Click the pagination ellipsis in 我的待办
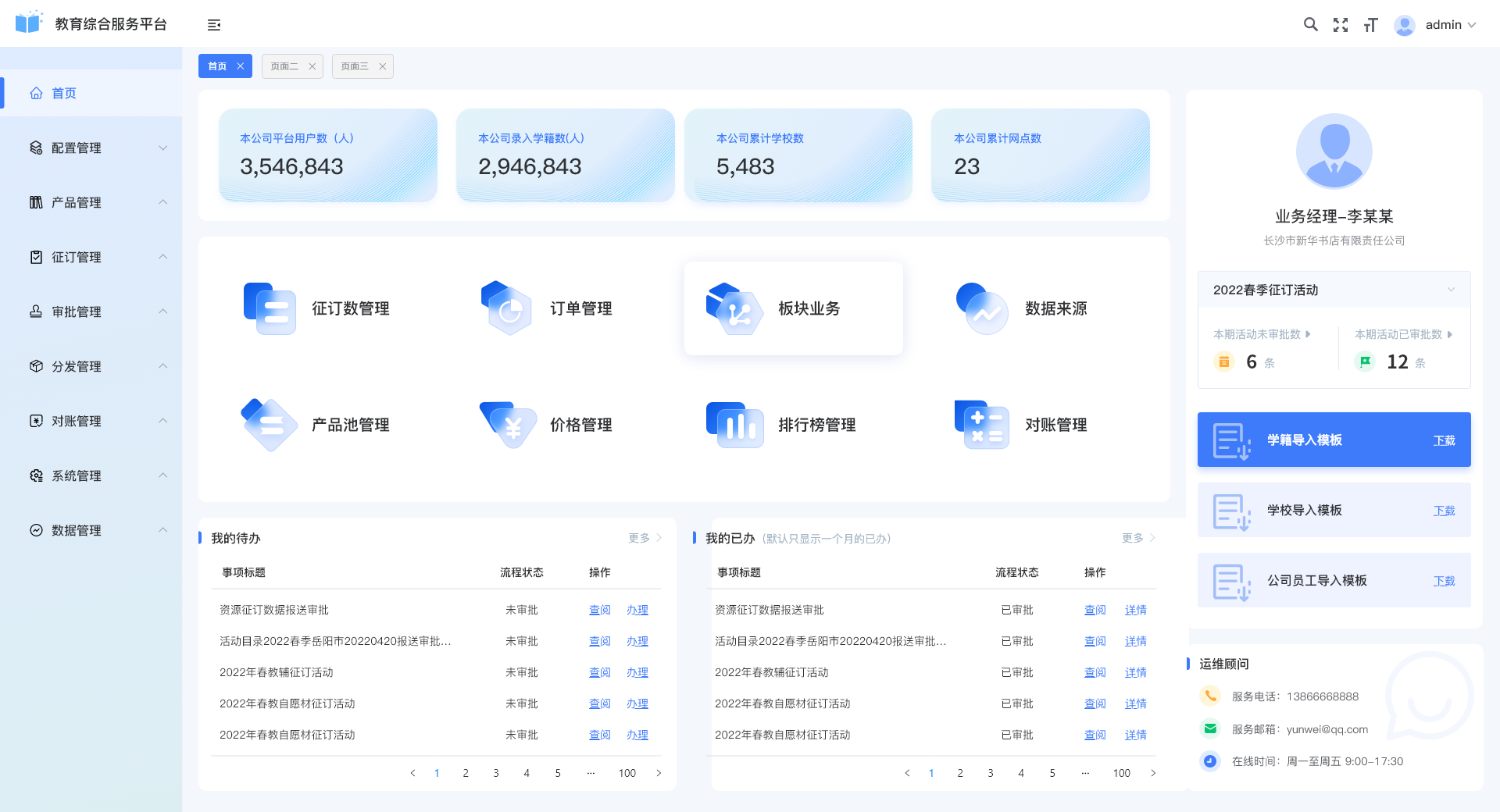Screen dimensions: 1500x812 click(591, 773)
